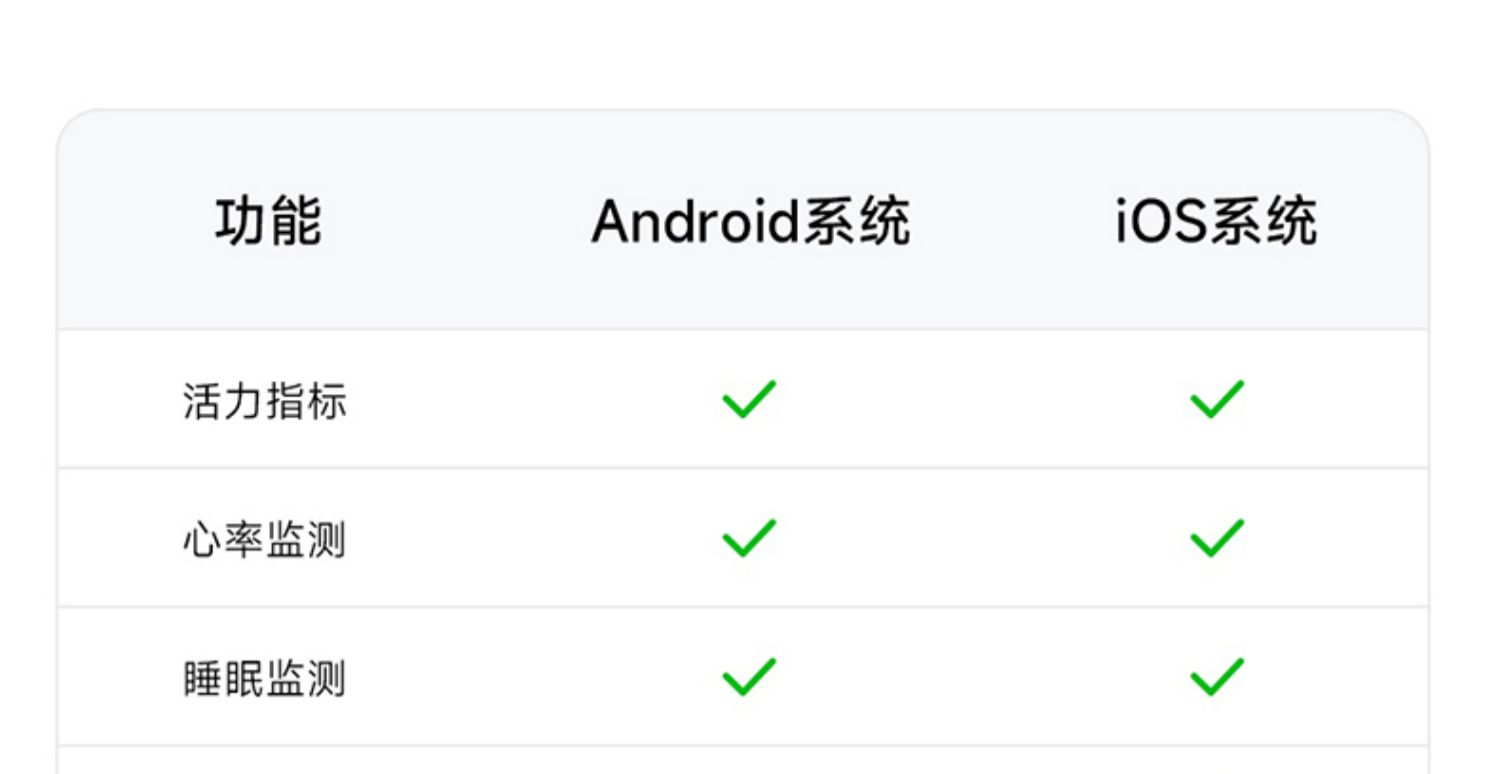This screenshot has width=1500, height=774.
Task: Click the divider line below the header row
Action: (742, 329)
